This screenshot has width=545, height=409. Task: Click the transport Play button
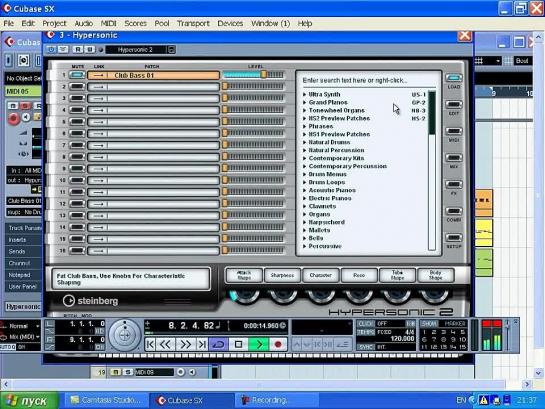point(259,344)
